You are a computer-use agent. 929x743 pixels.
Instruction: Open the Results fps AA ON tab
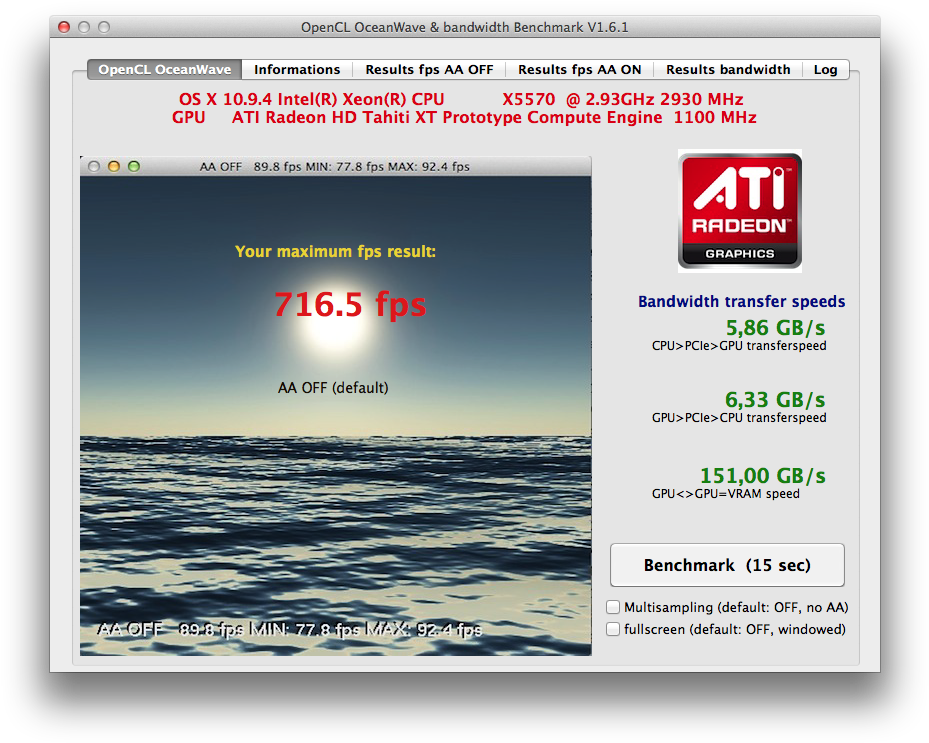579,69
